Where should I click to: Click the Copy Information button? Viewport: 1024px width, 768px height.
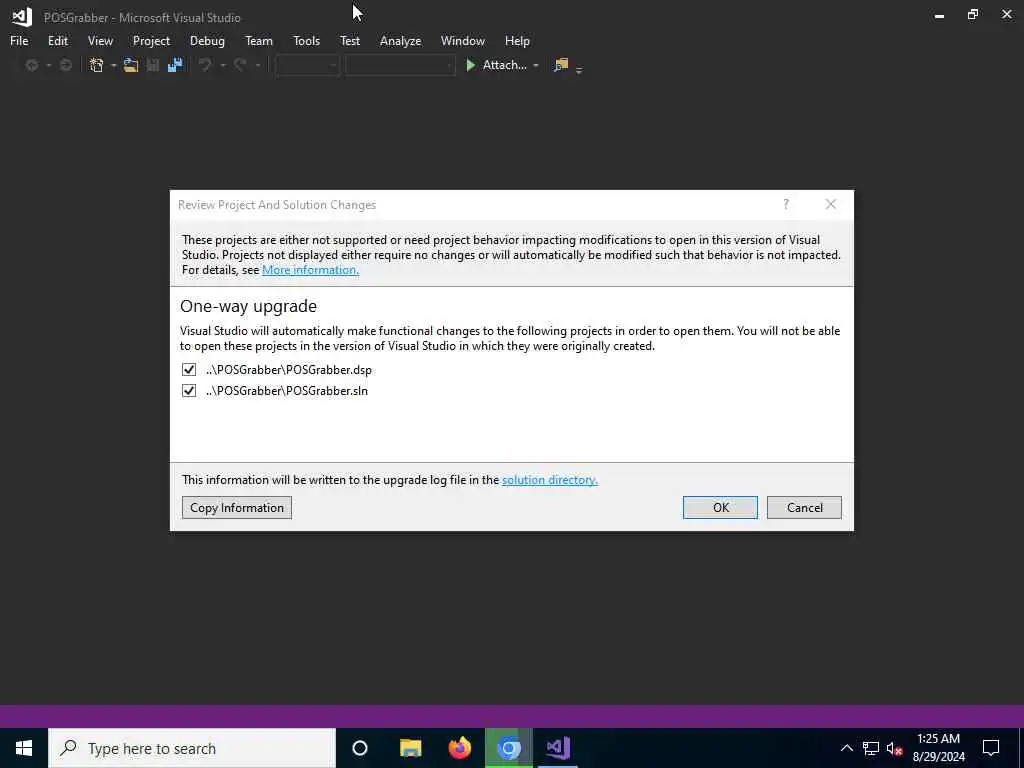click(236, 507)
